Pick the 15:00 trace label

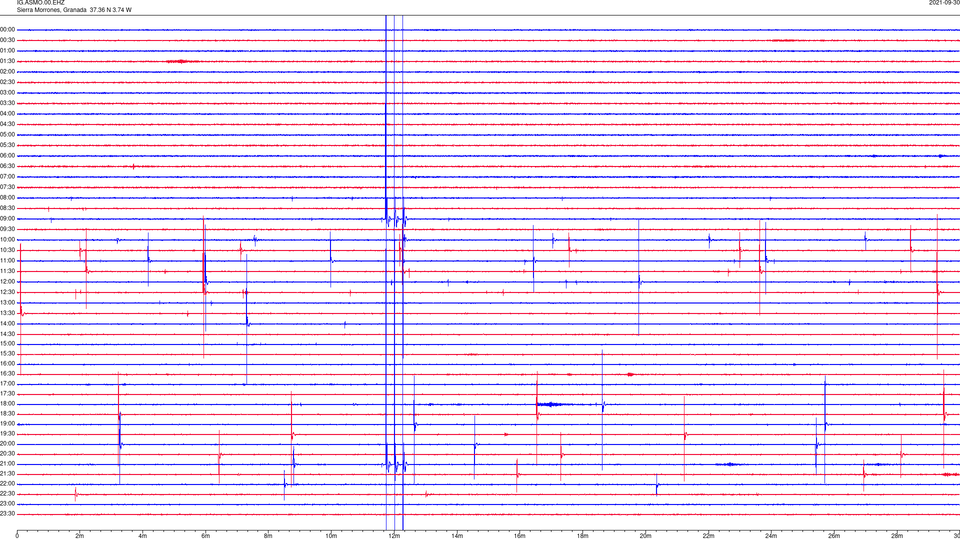tap(7, 344)
